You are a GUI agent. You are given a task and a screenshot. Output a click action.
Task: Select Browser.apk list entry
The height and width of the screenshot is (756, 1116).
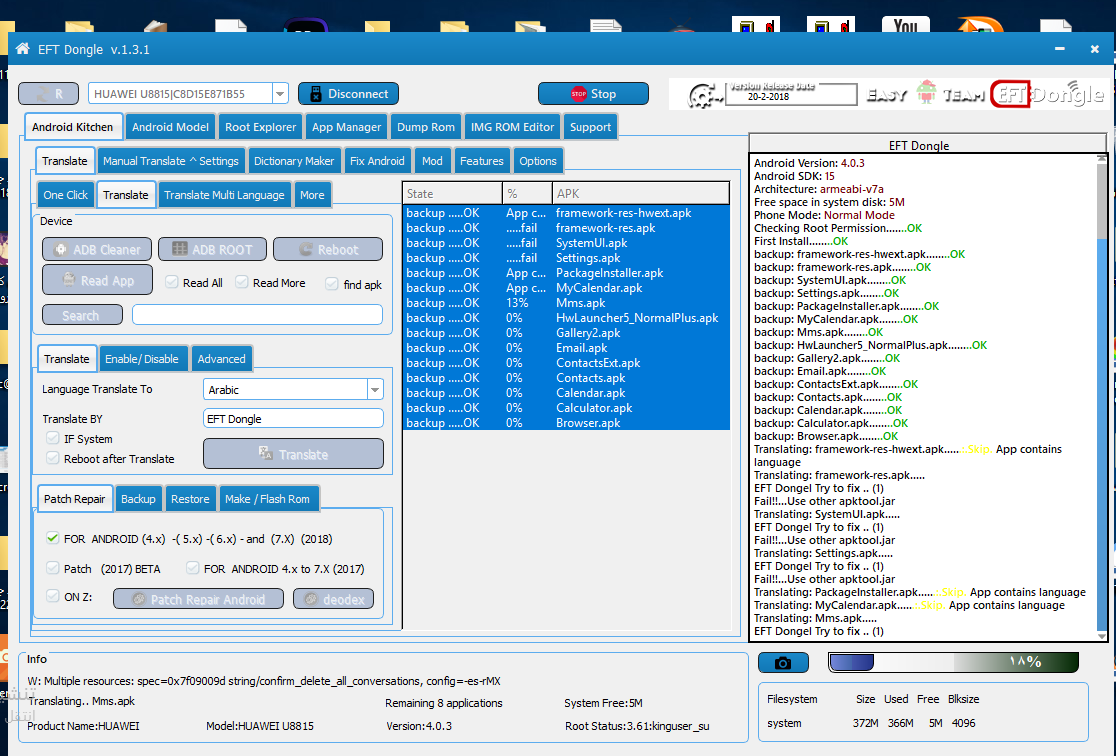[x=567, y=423]
